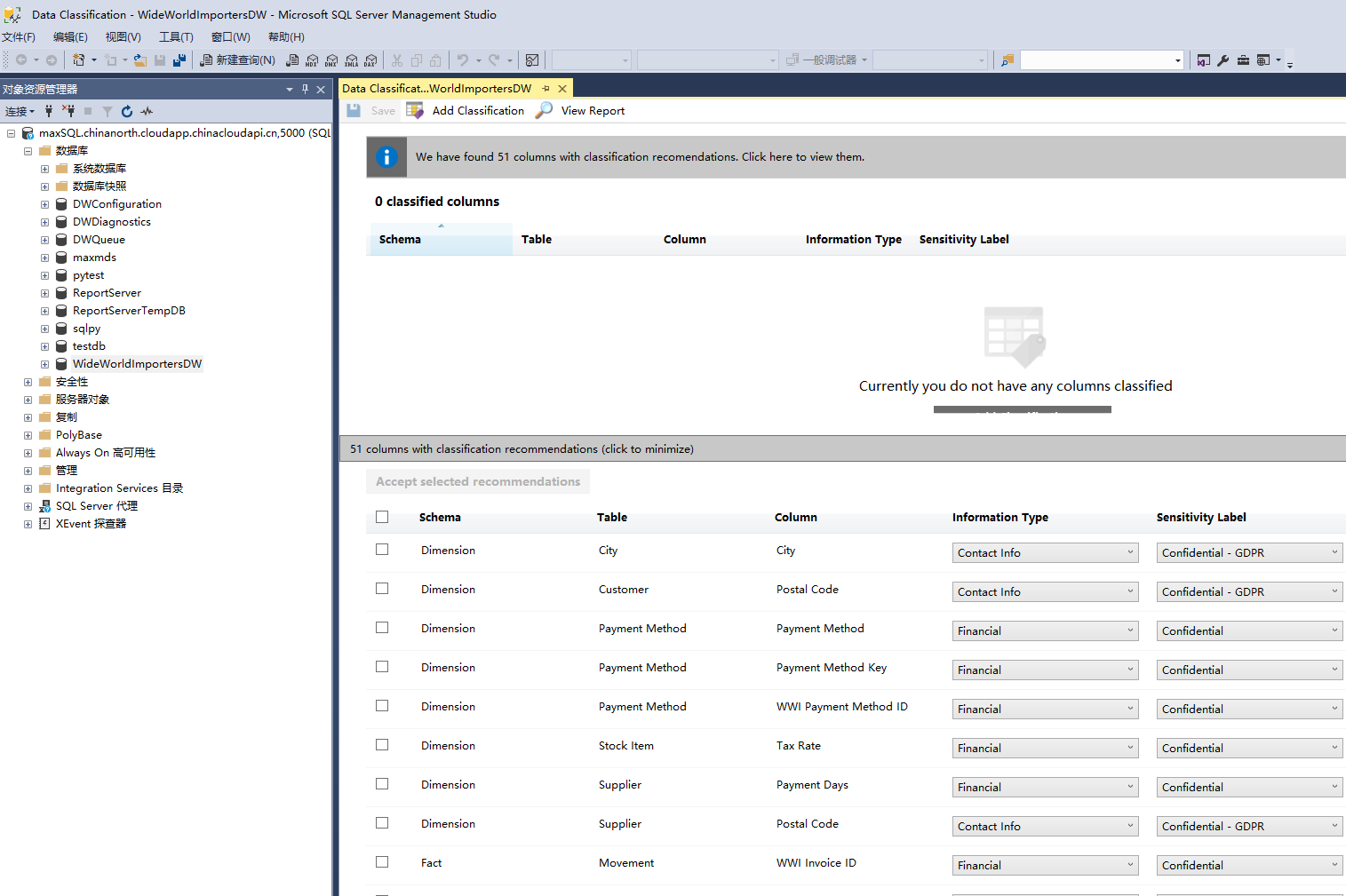Refresh the Object Explorer tree
Viewport: 1346px width, 896px height.
(127, 111)
